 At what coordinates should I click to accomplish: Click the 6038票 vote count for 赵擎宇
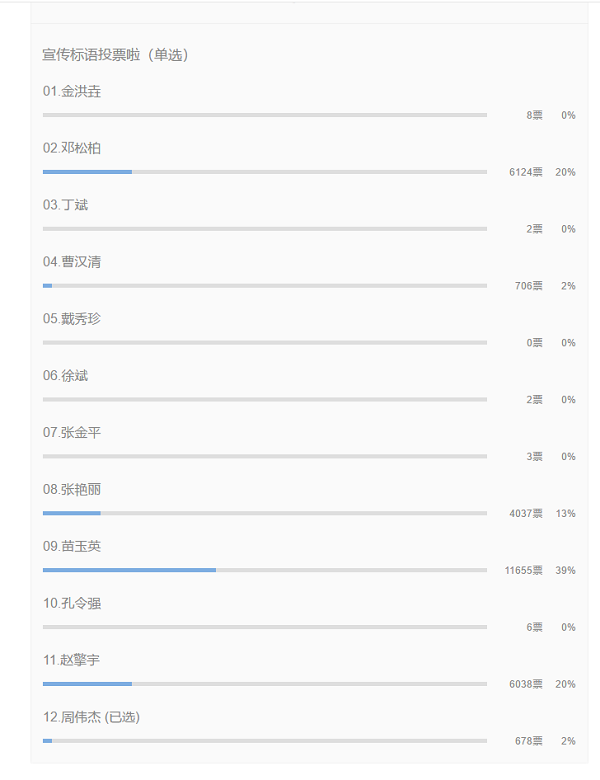[x=525, y=684]
